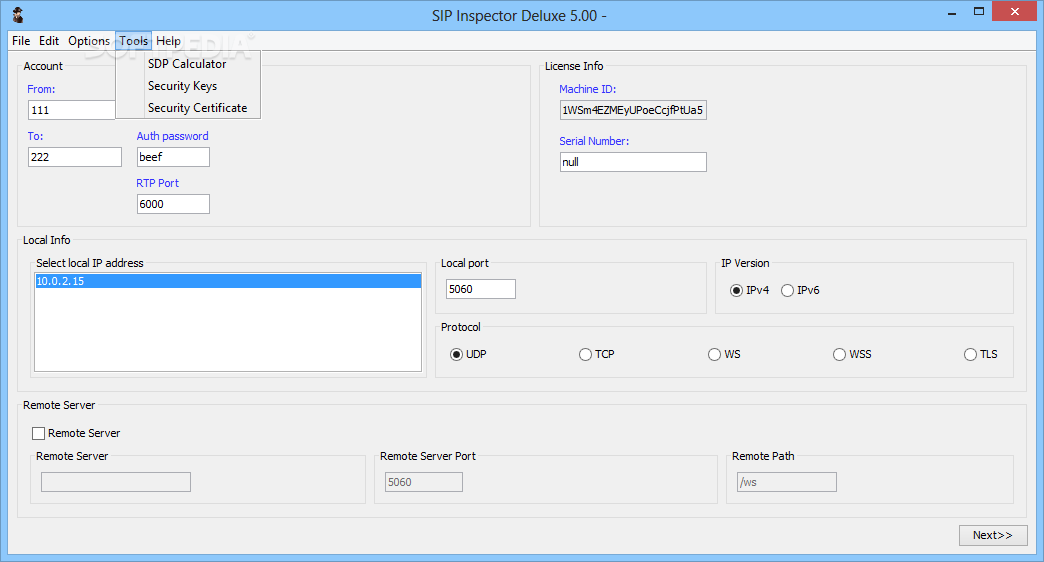Click the Next>> button
1044x562 pixels.
tap(993, 535)
